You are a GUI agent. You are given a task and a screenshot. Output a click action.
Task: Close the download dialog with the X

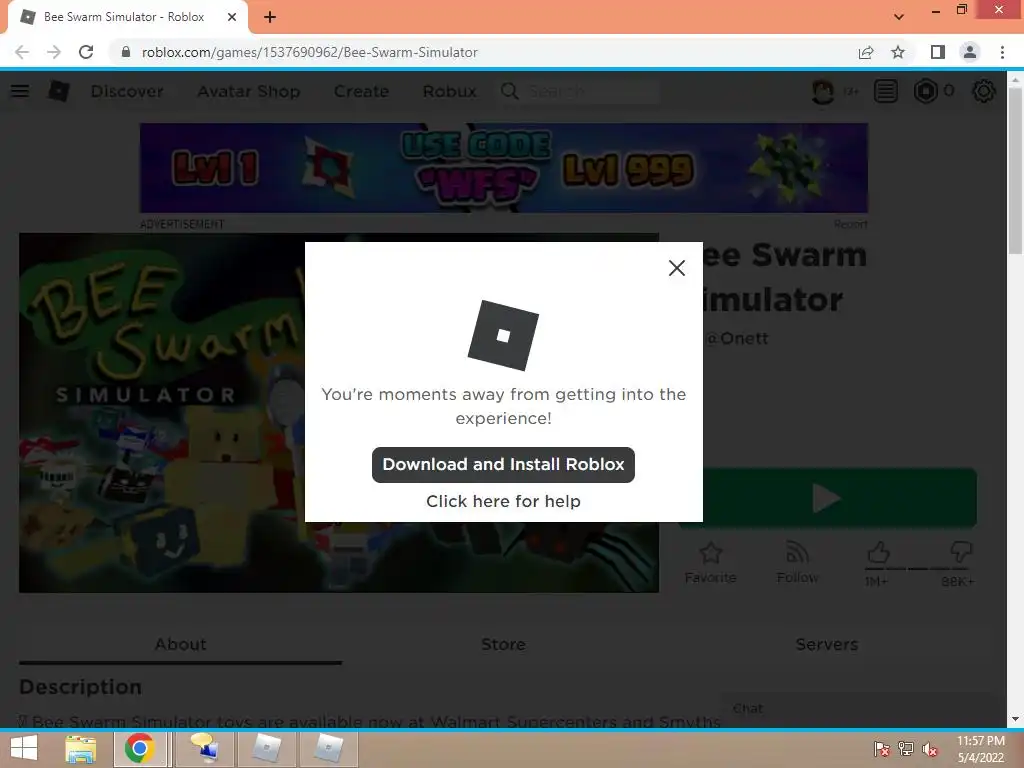click(x=677, y=268)
